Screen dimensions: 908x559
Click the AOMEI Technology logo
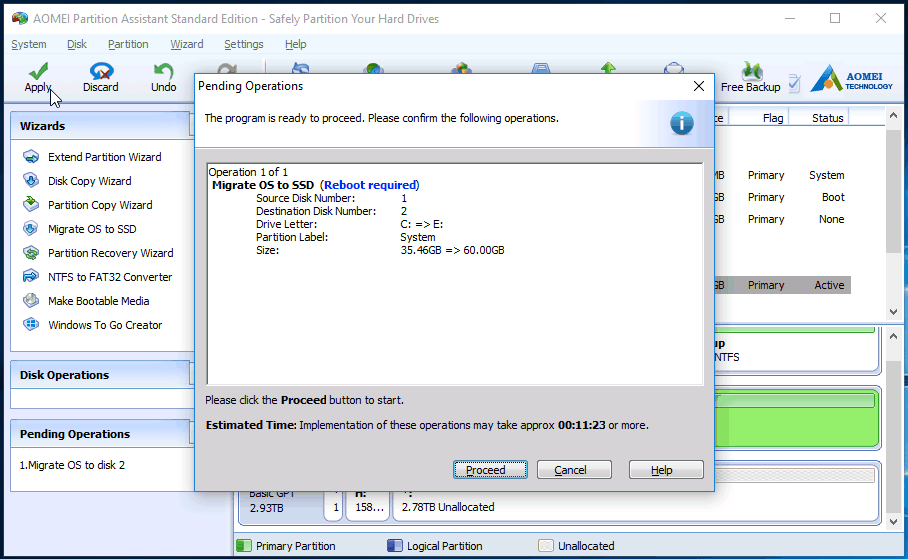tap(851, 78)
